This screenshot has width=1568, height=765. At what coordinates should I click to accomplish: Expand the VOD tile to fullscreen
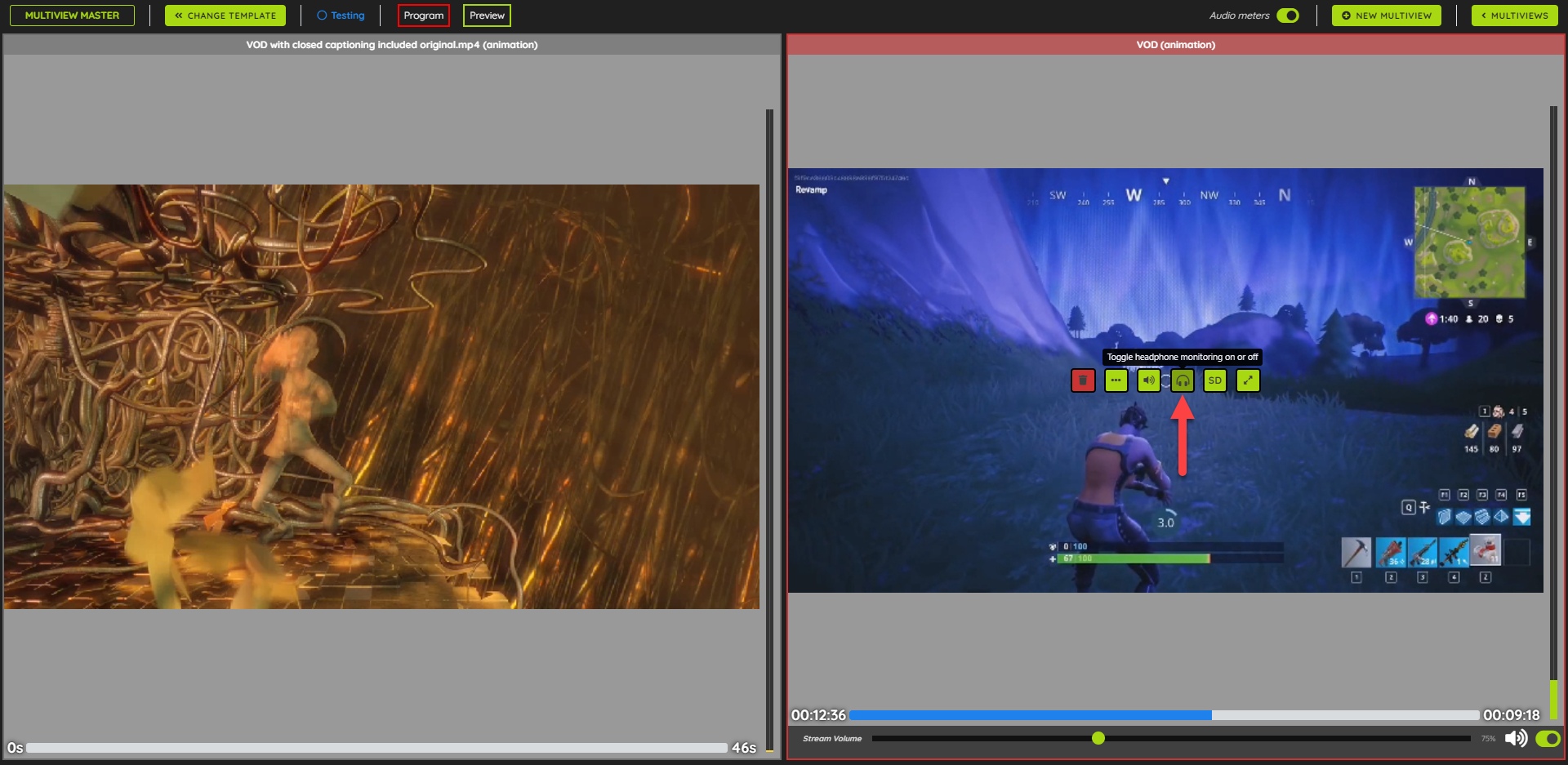tap(1248, 380)
